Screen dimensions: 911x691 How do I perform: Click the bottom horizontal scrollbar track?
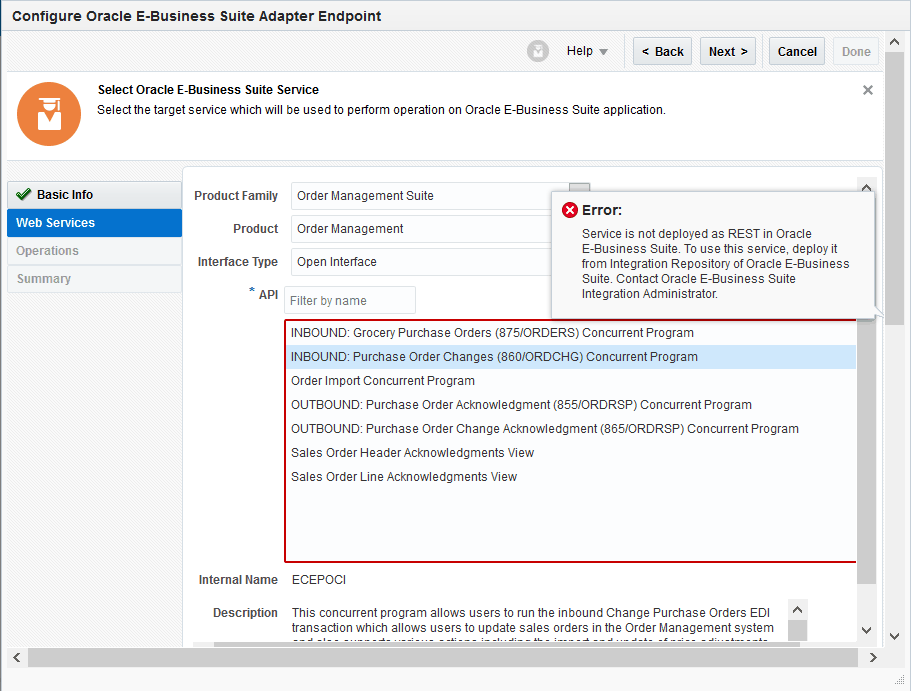click(443, 657)
